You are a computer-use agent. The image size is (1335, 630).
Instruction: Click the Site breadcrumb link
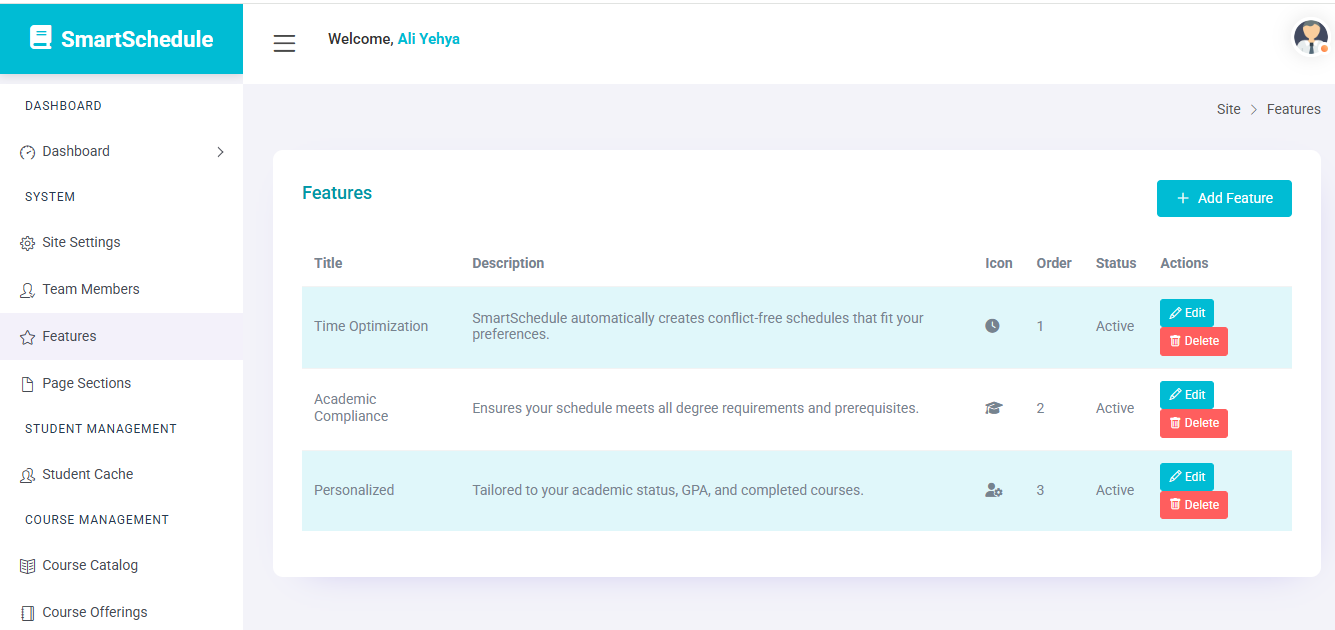(x=1228, y=109)
